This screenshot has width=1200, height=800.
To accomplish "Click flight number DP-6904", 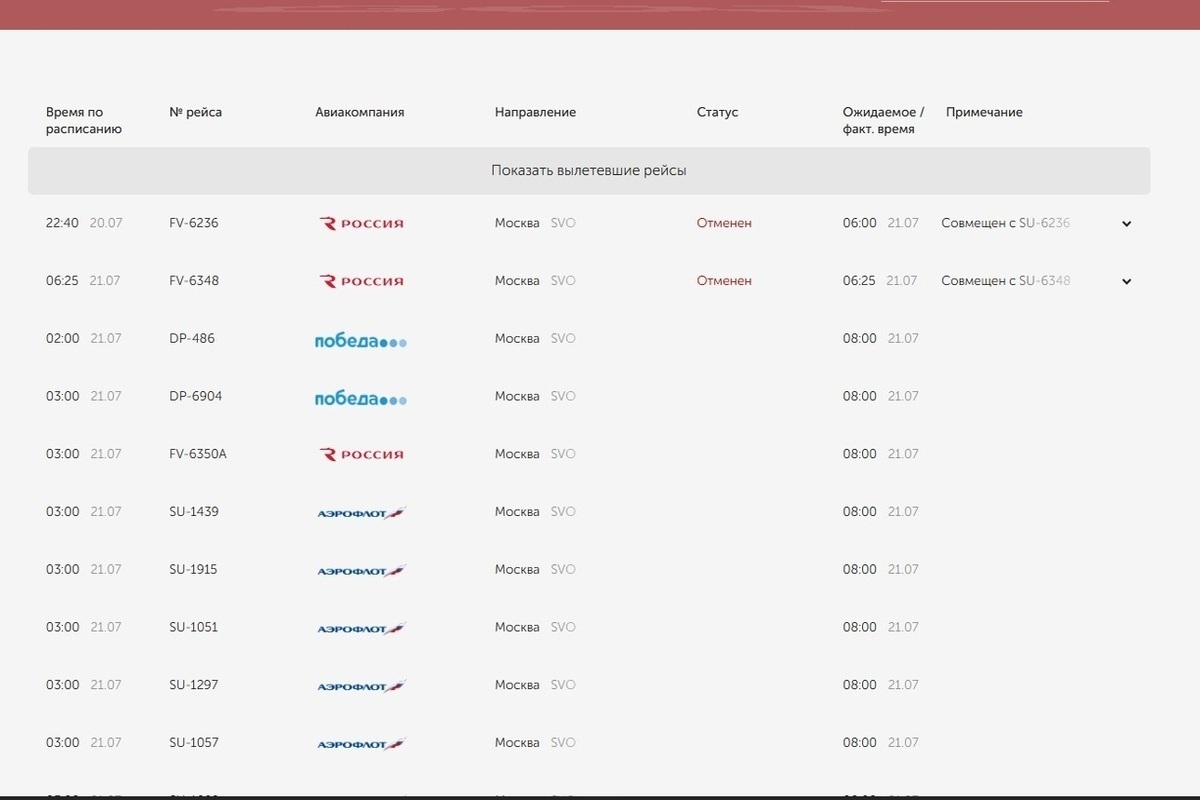I will click(x=196, y=397).
